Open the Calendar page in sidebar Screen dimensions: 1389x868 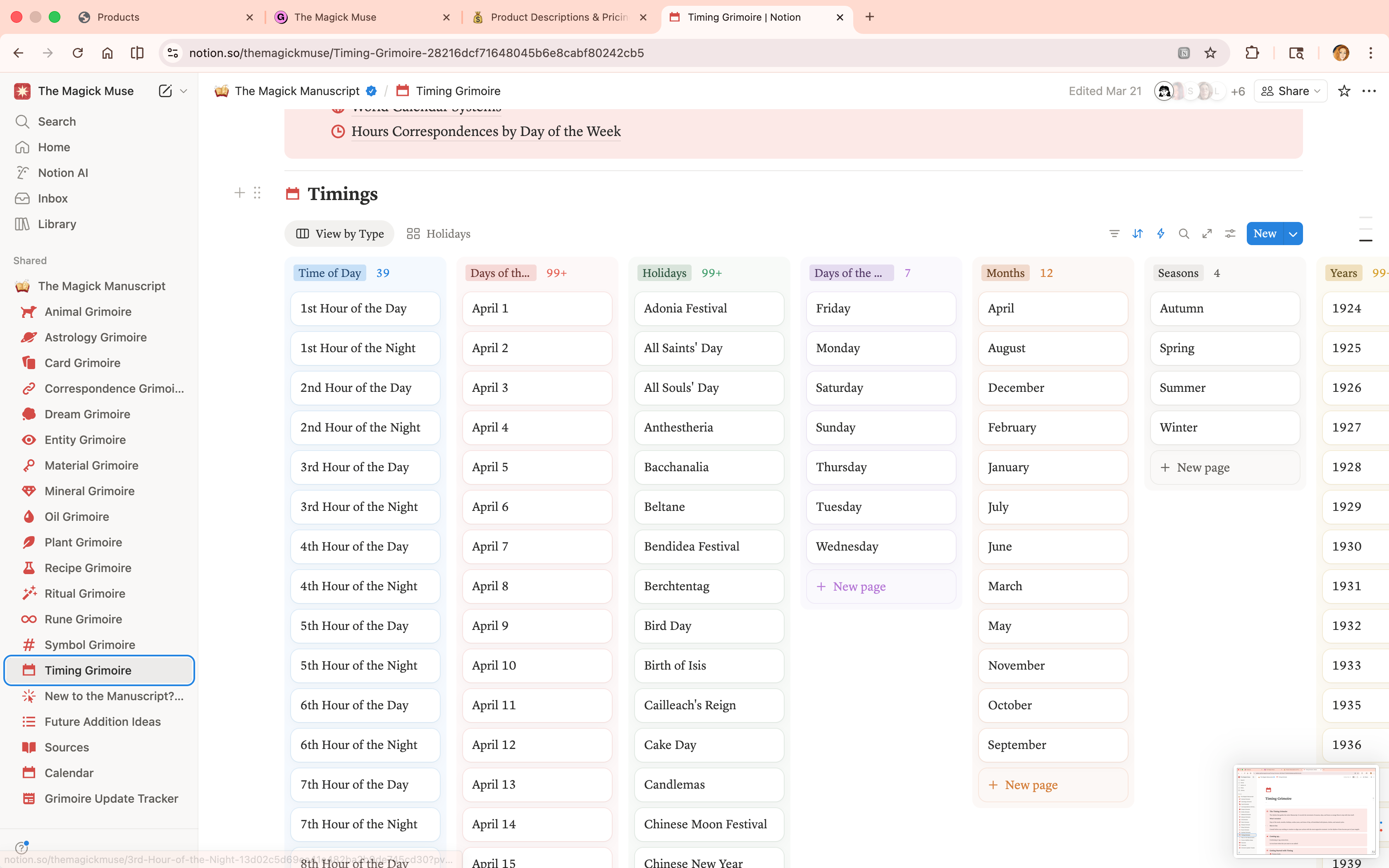point(99,773)
